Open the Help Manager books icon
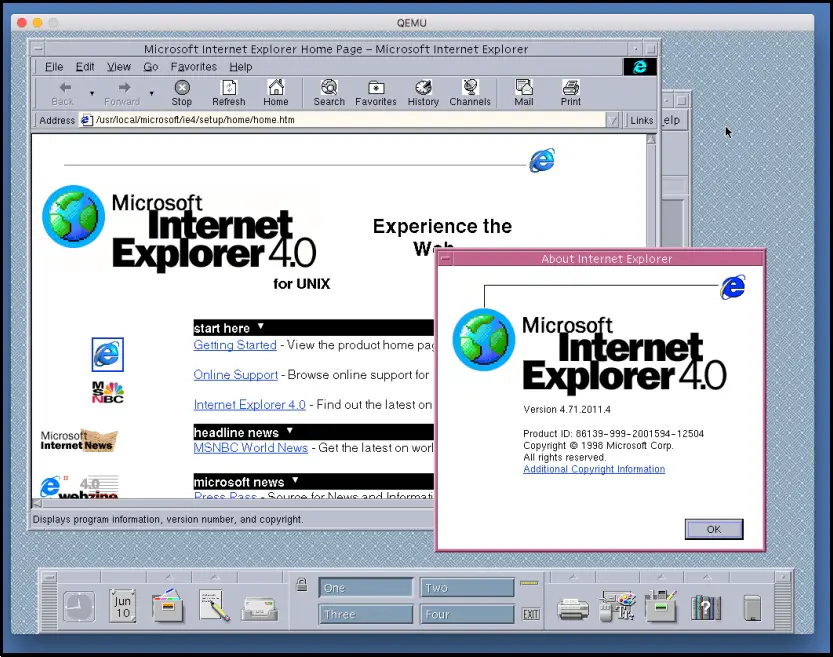Screen dimensions: 833x657 click(706, 608)
